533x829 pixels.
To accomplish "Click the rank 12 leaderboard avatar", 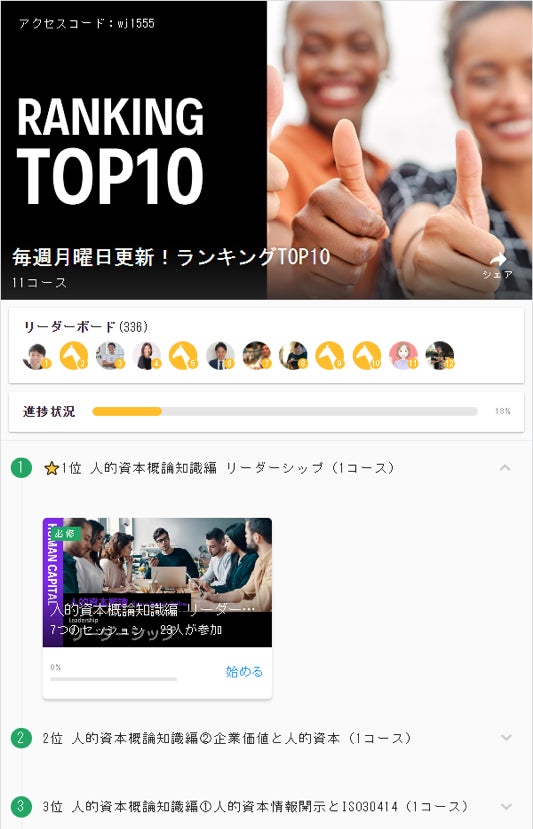I will 440,356.
